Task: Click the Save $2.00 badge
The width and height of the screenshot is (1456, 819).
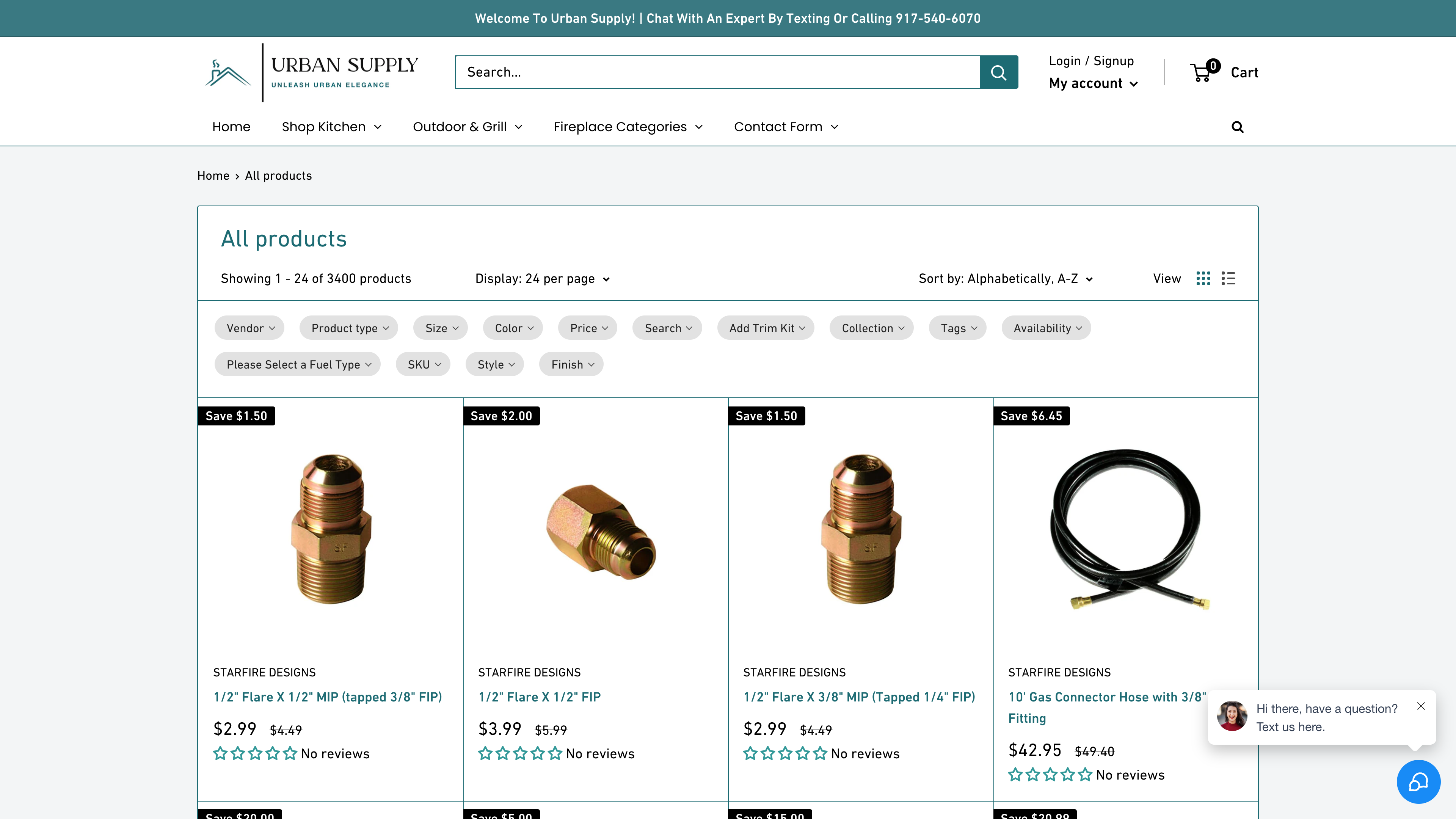Action: pos(501,416)
